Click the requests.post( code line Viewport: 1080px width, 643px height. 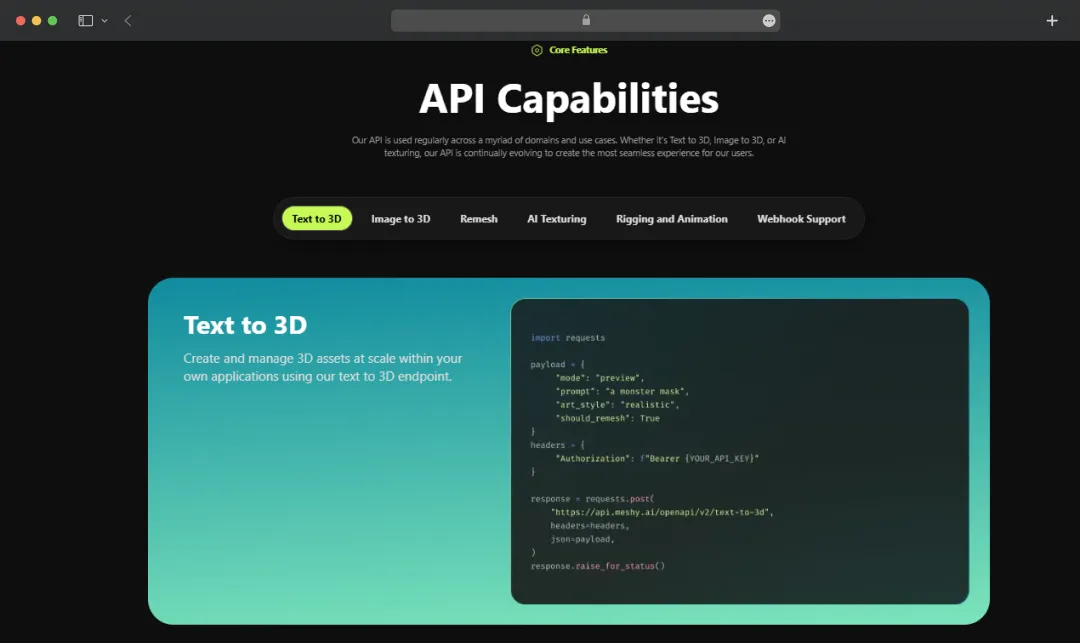pos(592,498)
